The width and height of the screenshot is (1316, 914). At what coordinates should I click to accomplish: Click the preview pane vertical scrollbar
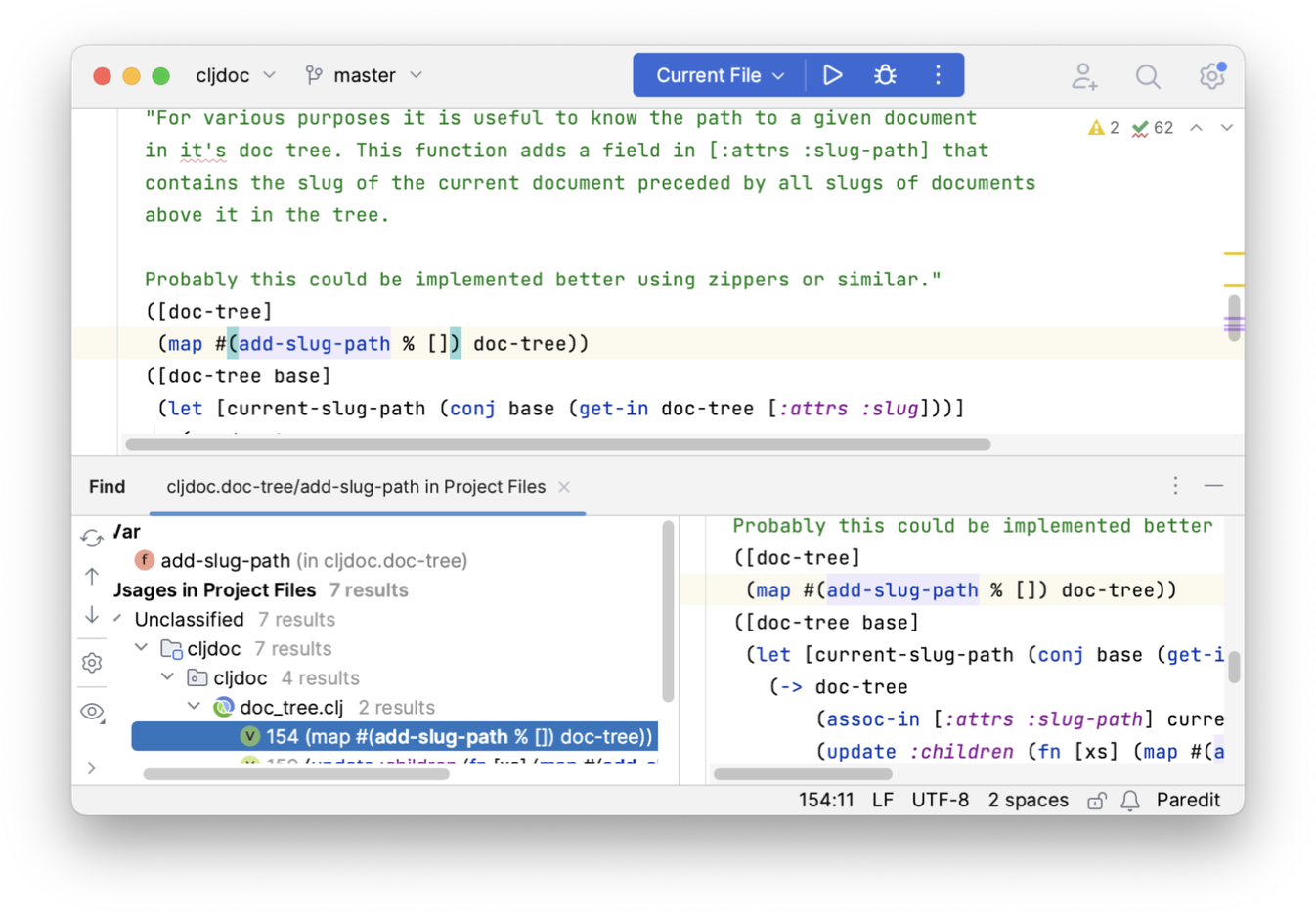pos(1234,667)
